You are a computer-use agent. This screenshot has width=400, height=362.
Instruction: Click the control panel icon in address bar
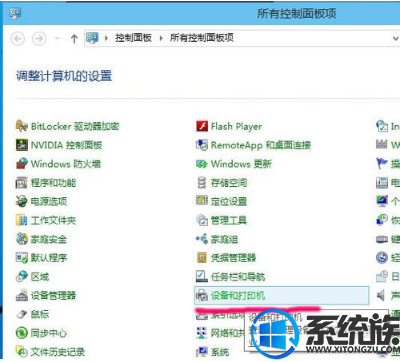click(93, 38)
